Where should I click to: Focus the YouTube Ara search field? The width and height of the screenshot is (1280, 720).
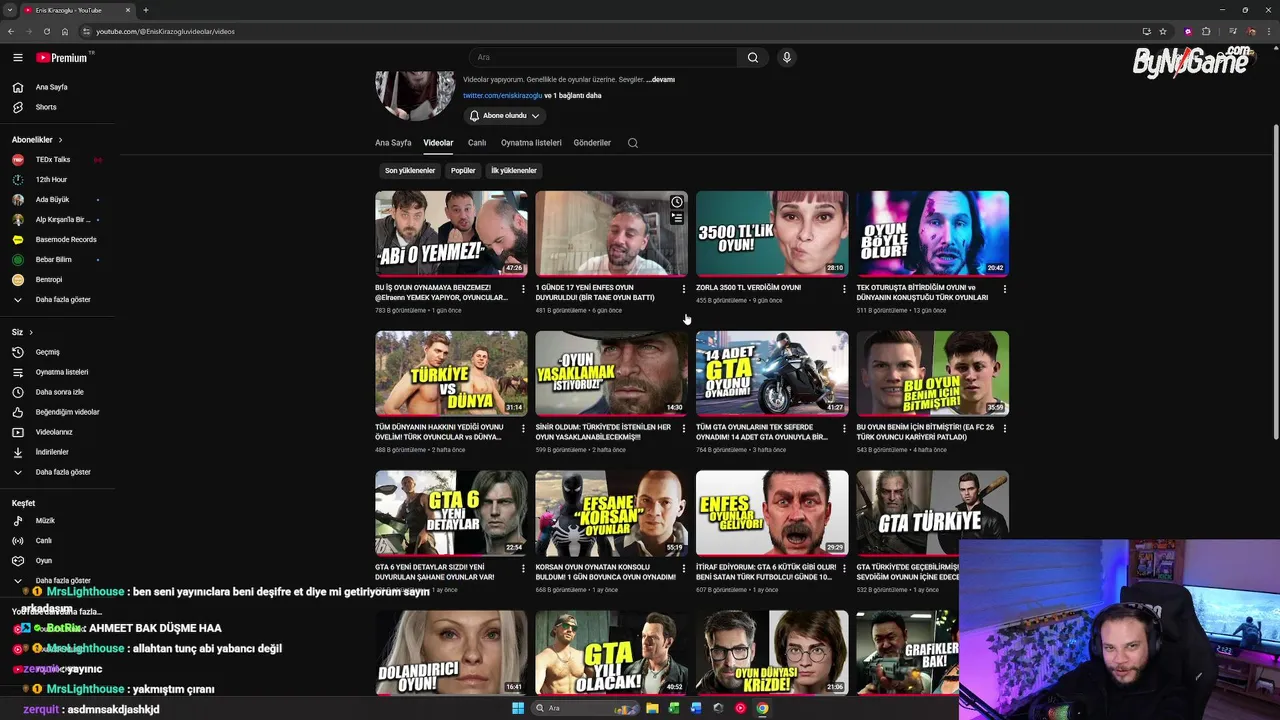(603, 57)
